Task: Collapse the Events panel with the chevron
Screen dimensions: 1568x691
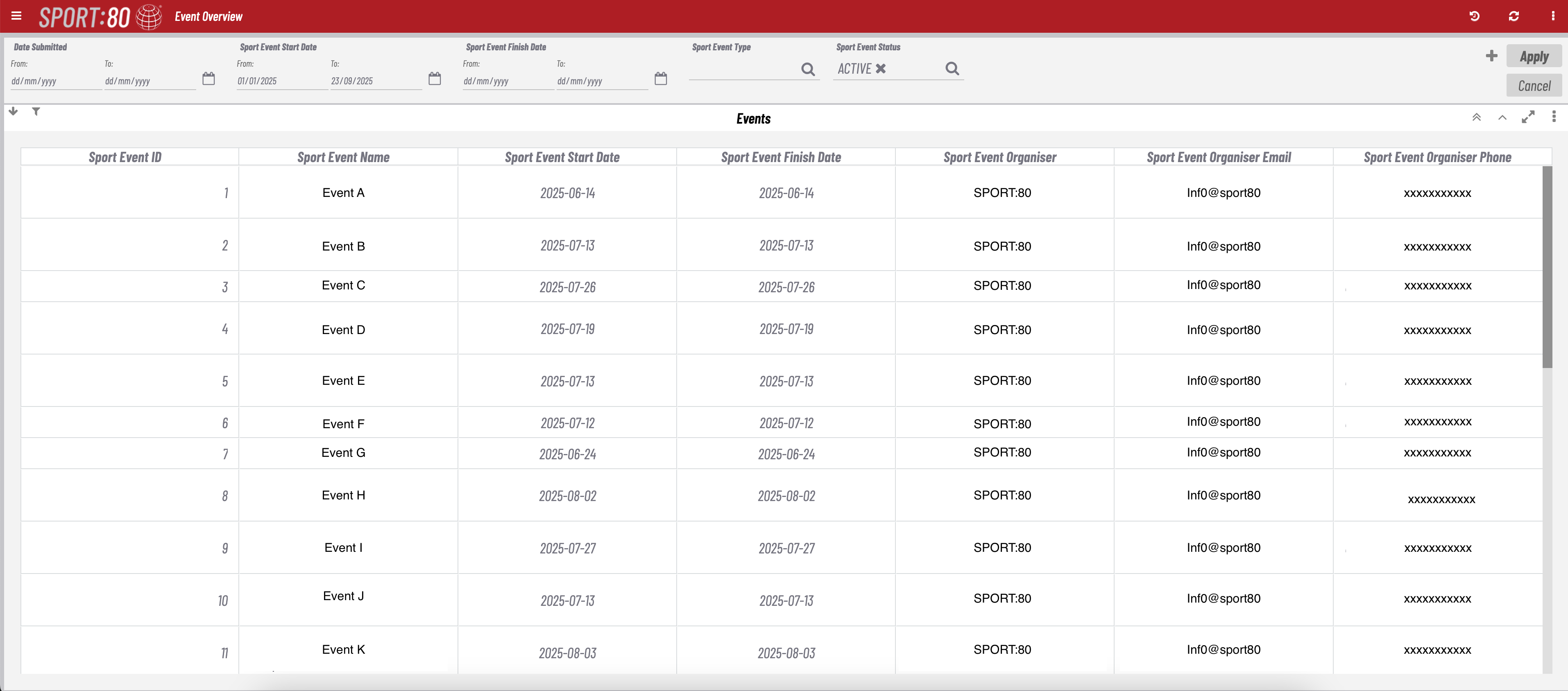Action: (x=1502, y=117)
